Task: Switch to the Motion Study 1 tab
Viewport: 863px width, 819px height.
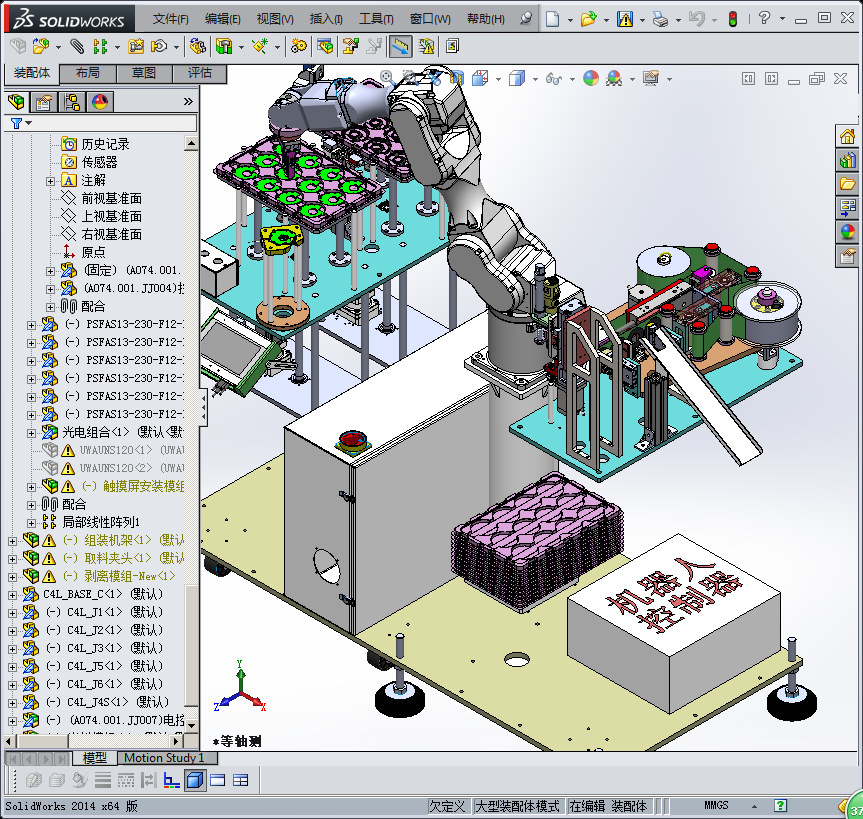Action: 167,758
